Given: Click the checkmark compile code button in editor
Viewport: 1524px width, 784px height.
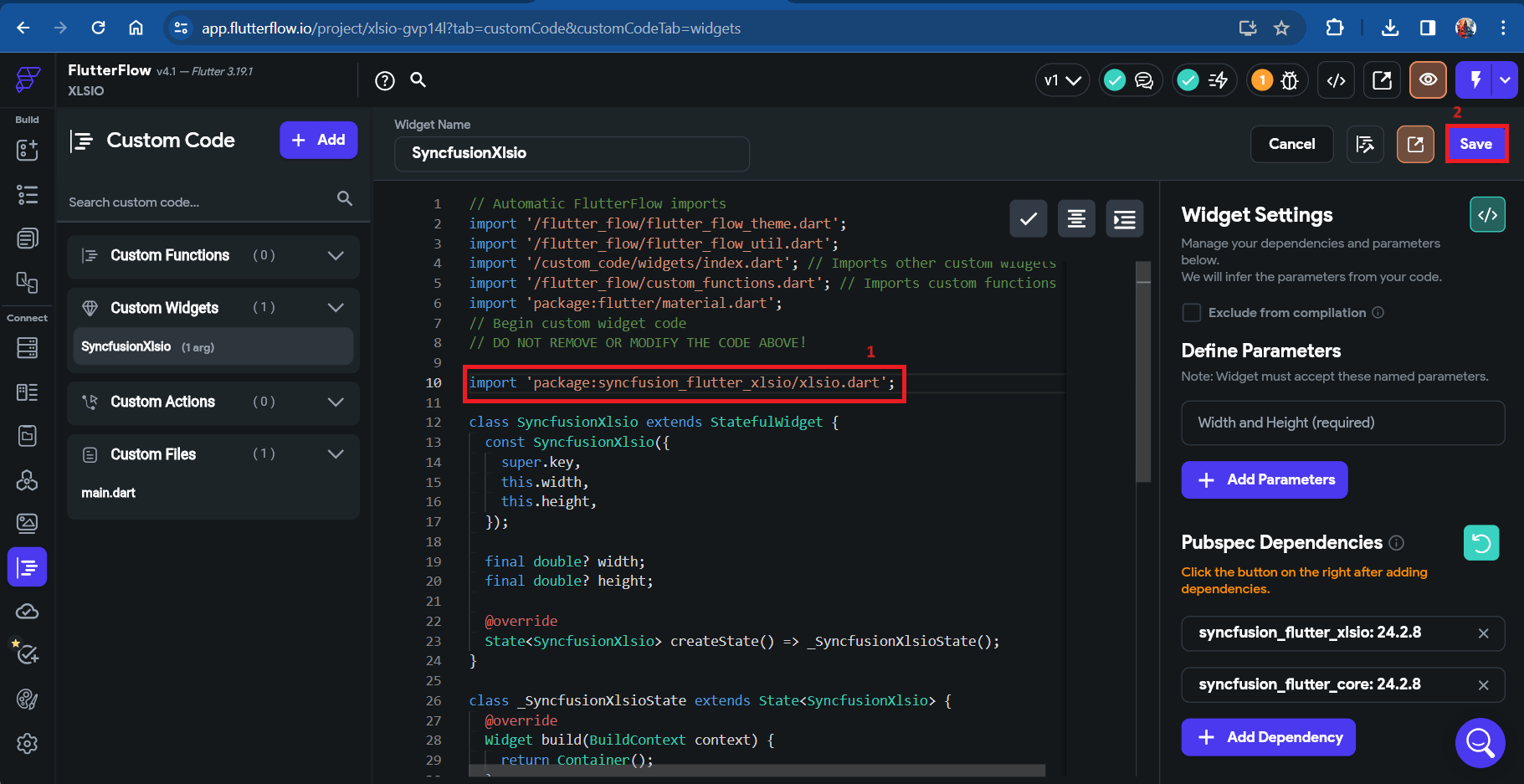Looking at the screenshot, I should (x=1029, y=219).
